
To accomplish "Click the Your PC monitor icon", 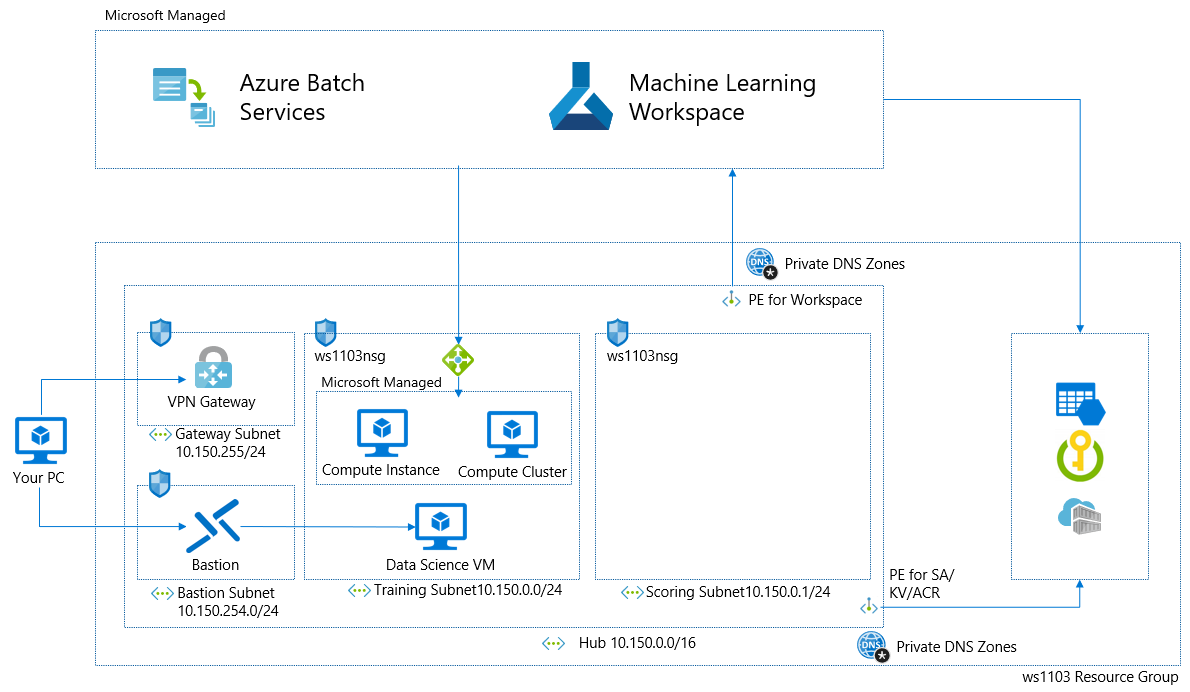I will pos(41,440).
